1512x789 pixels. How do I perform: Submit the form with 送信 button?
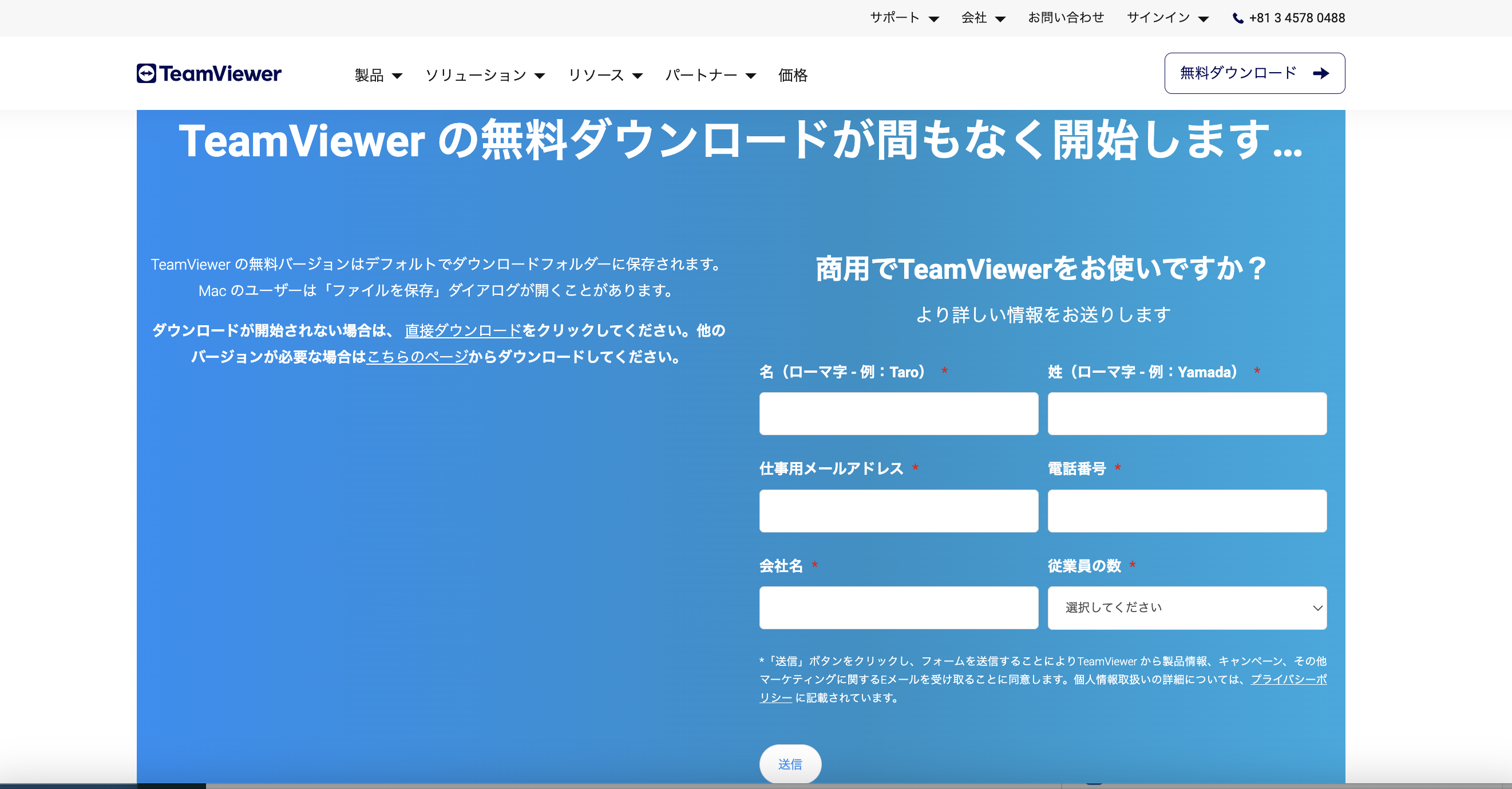(x=790, y=764)
